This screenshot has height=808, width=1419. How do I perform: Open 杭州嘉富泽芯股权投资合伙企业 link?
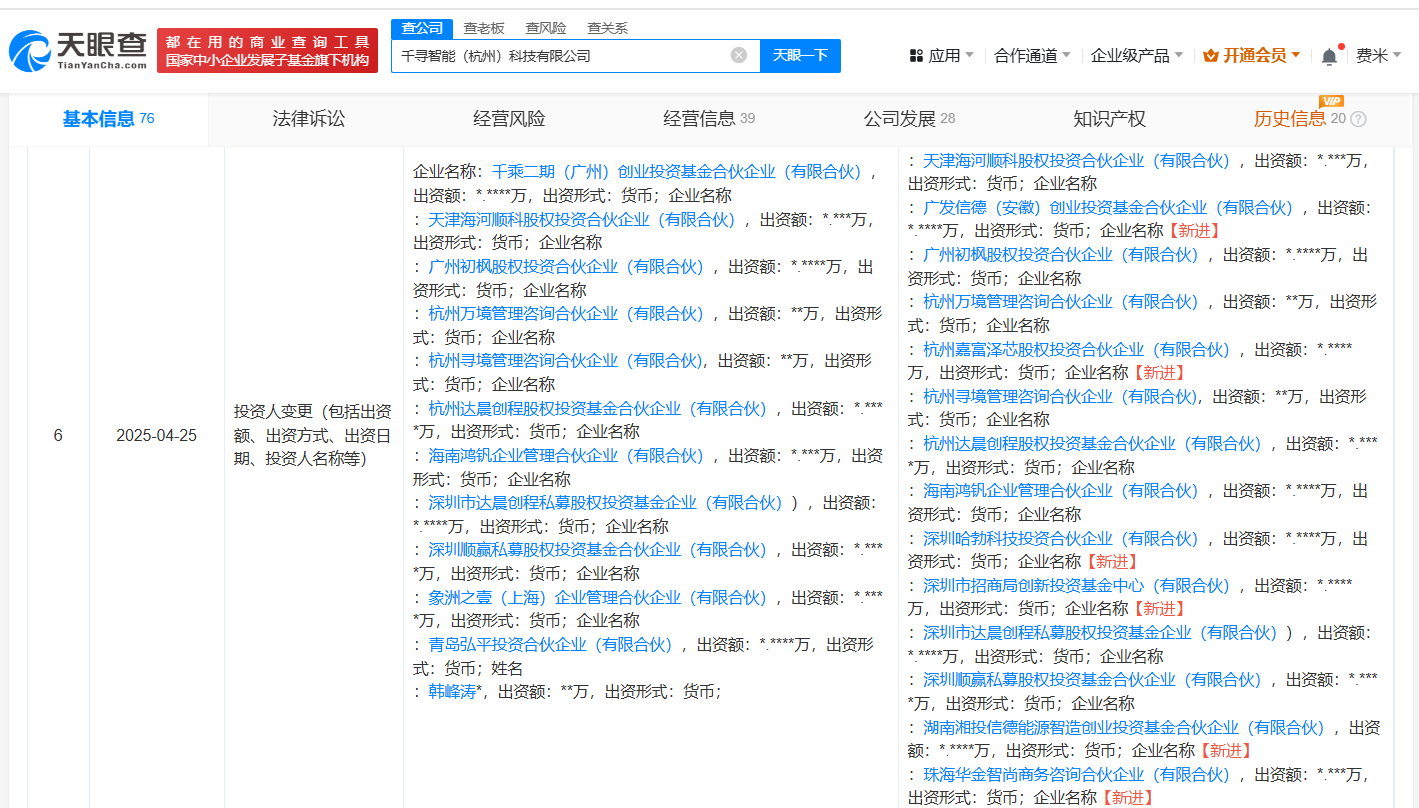click(1076, 350)
